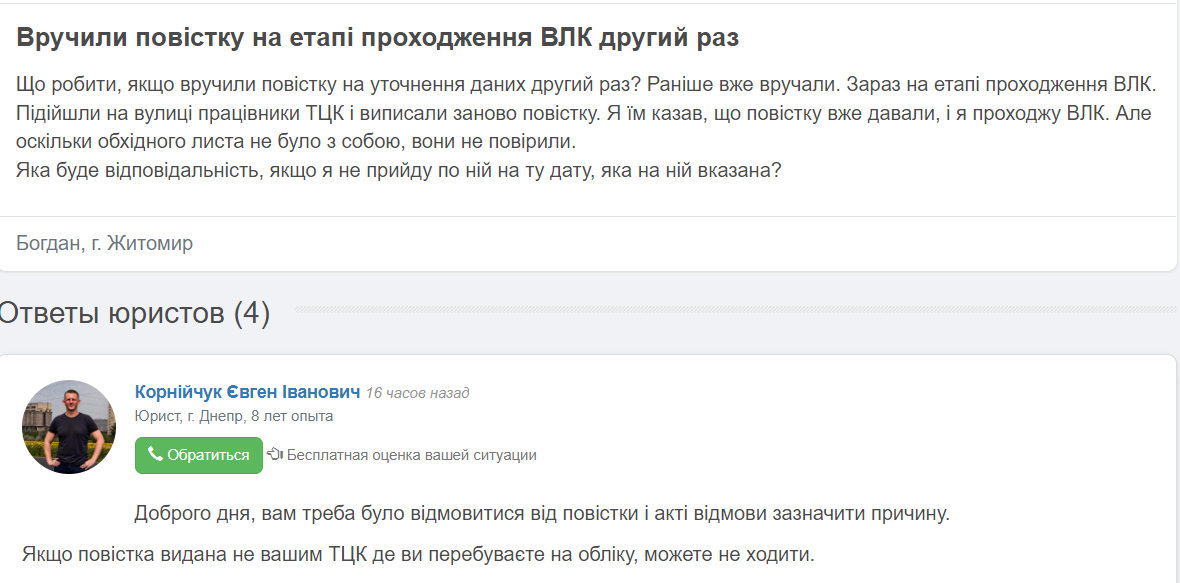Click answer line starting Якщо повістка видана

point(418,553)
